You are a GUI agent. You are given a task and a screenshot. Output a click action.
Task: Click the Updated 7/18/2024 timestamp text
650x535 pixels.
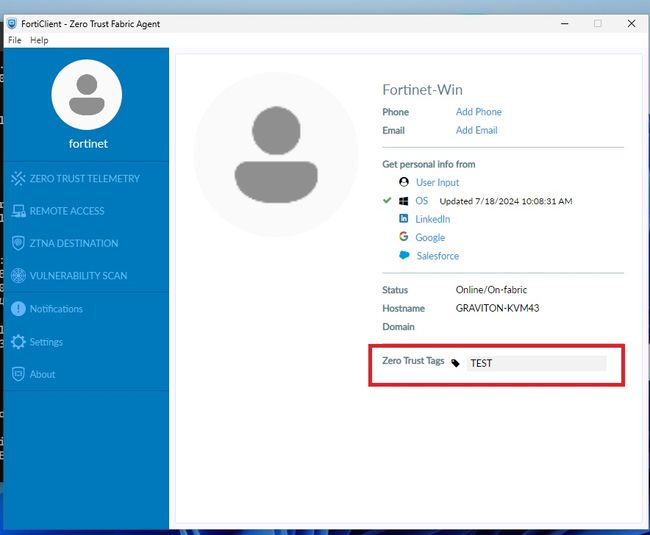coord(506,201)
